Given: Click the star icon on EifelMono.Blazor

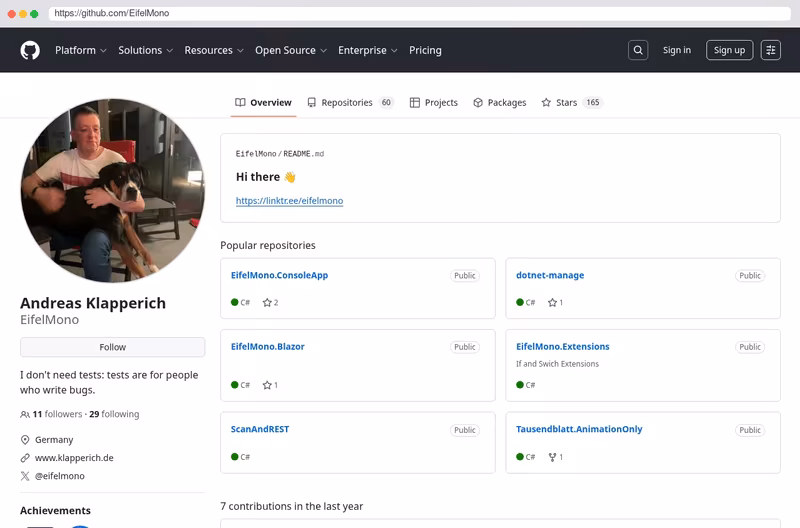Looking at the screenshot, I should coord(267,385).
